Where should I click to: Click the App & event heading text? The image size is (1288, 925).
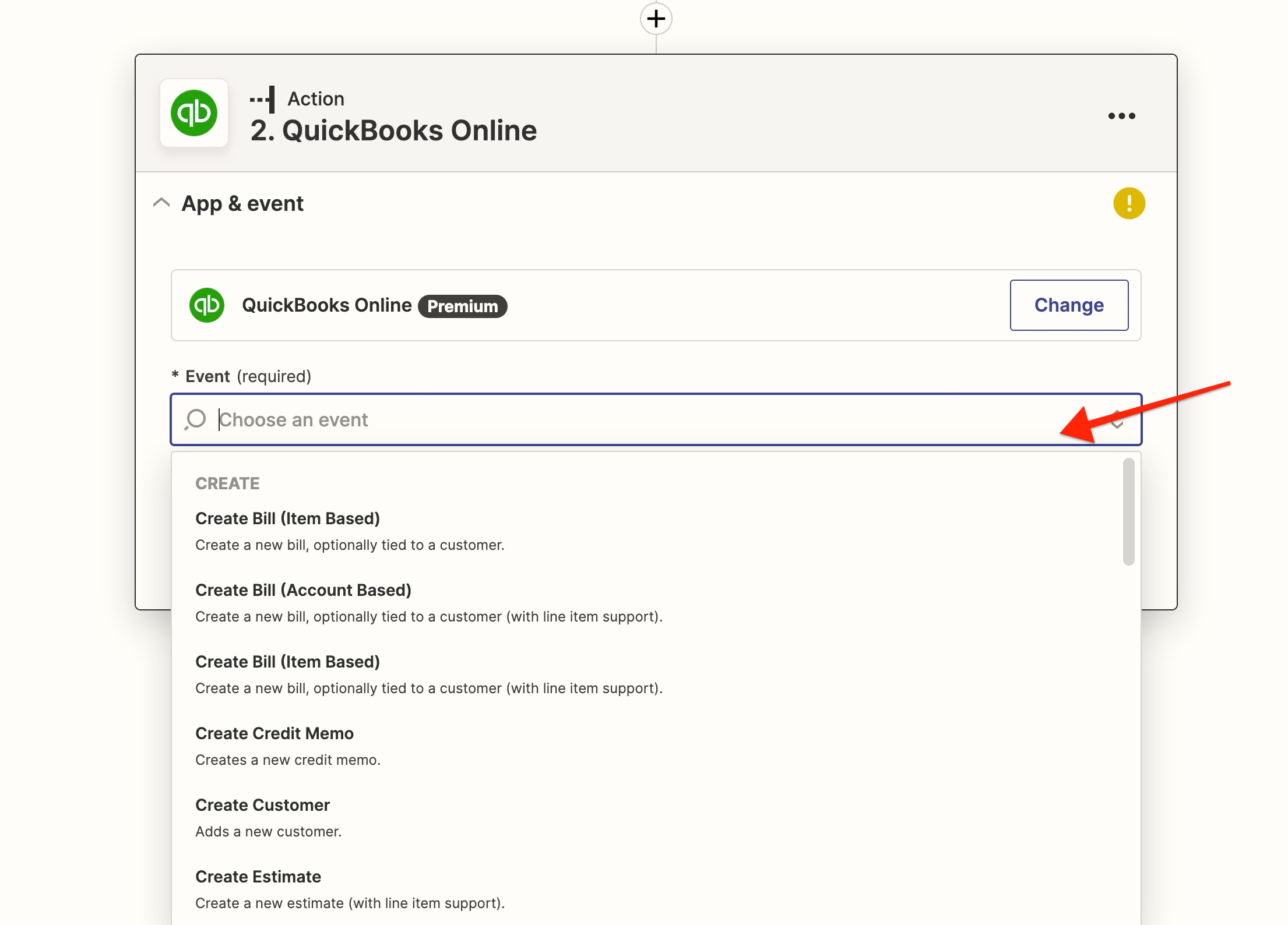pyautogui.click(x=242, y=204)
